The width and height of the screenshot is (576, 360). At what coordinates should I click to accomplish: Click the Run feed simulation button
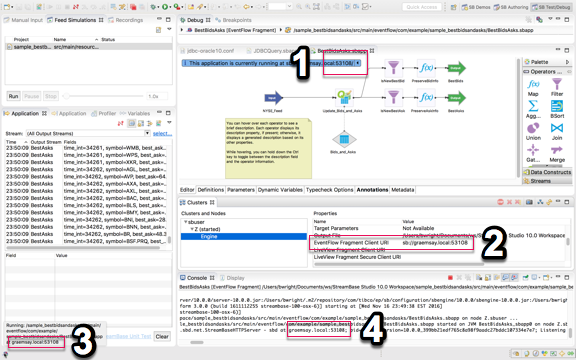pyautogui.click(x=14, y=96)
